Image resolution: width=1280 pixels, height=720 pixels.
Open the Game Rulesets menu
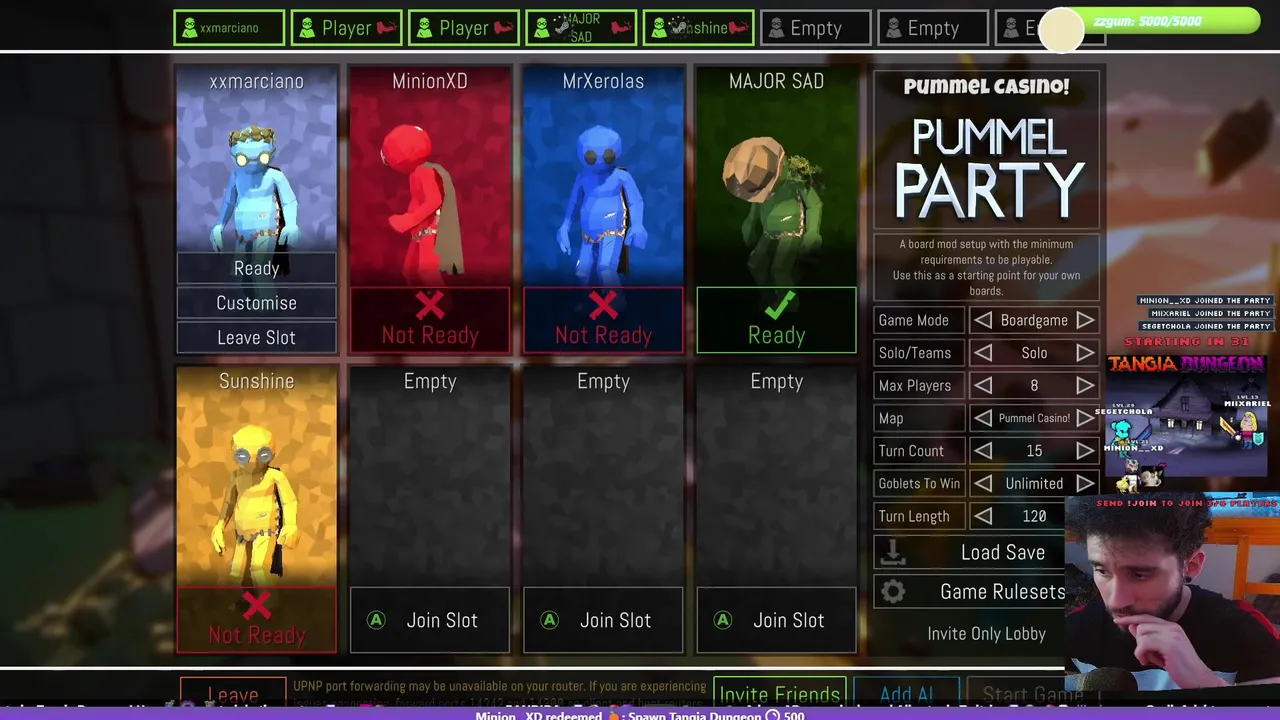click(970, 591)
